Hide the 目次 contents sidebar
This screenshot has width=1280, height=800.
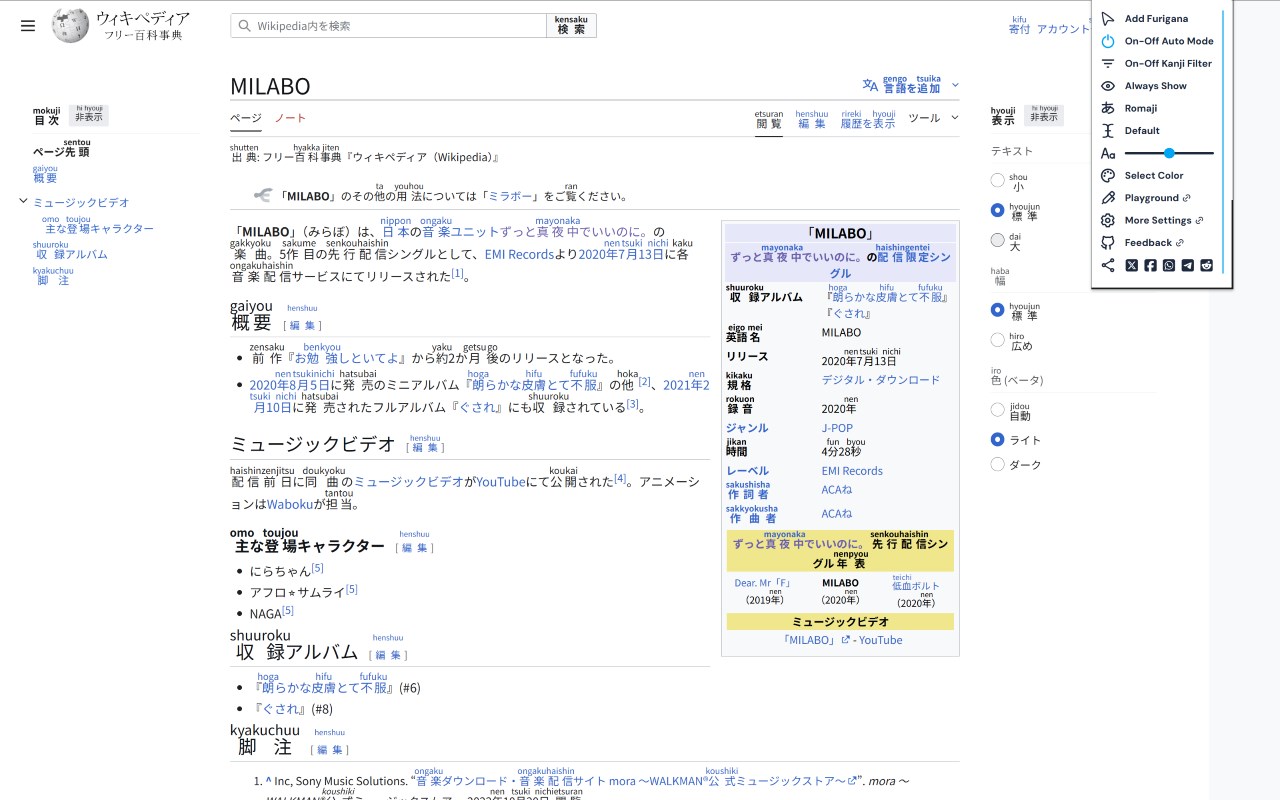pos(88,115)
